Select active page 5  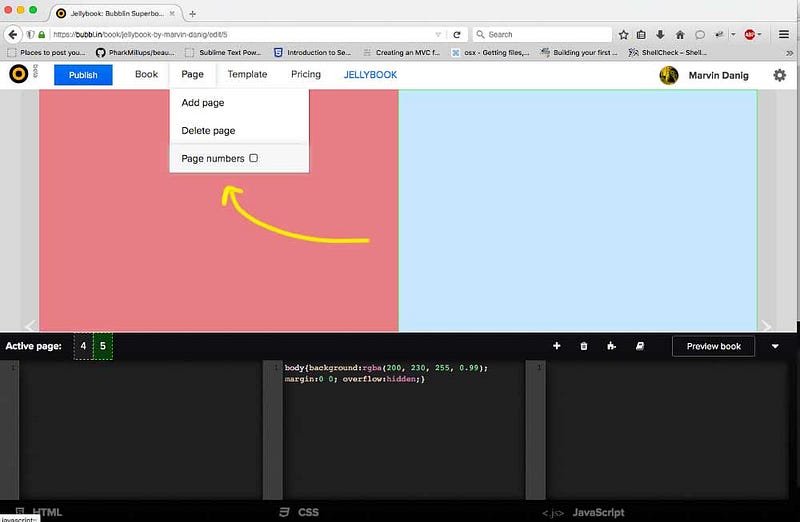(x=103, y=346)
